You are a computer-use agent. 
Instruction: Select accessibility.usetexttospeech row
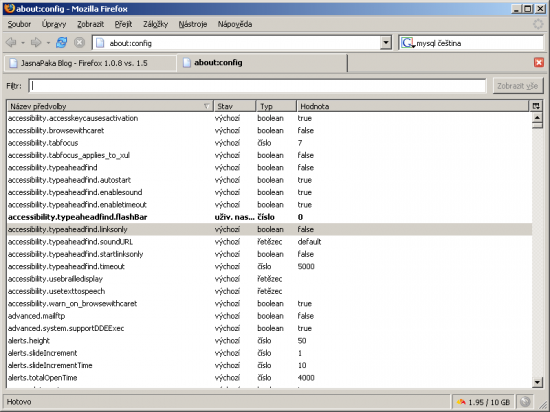269,291
